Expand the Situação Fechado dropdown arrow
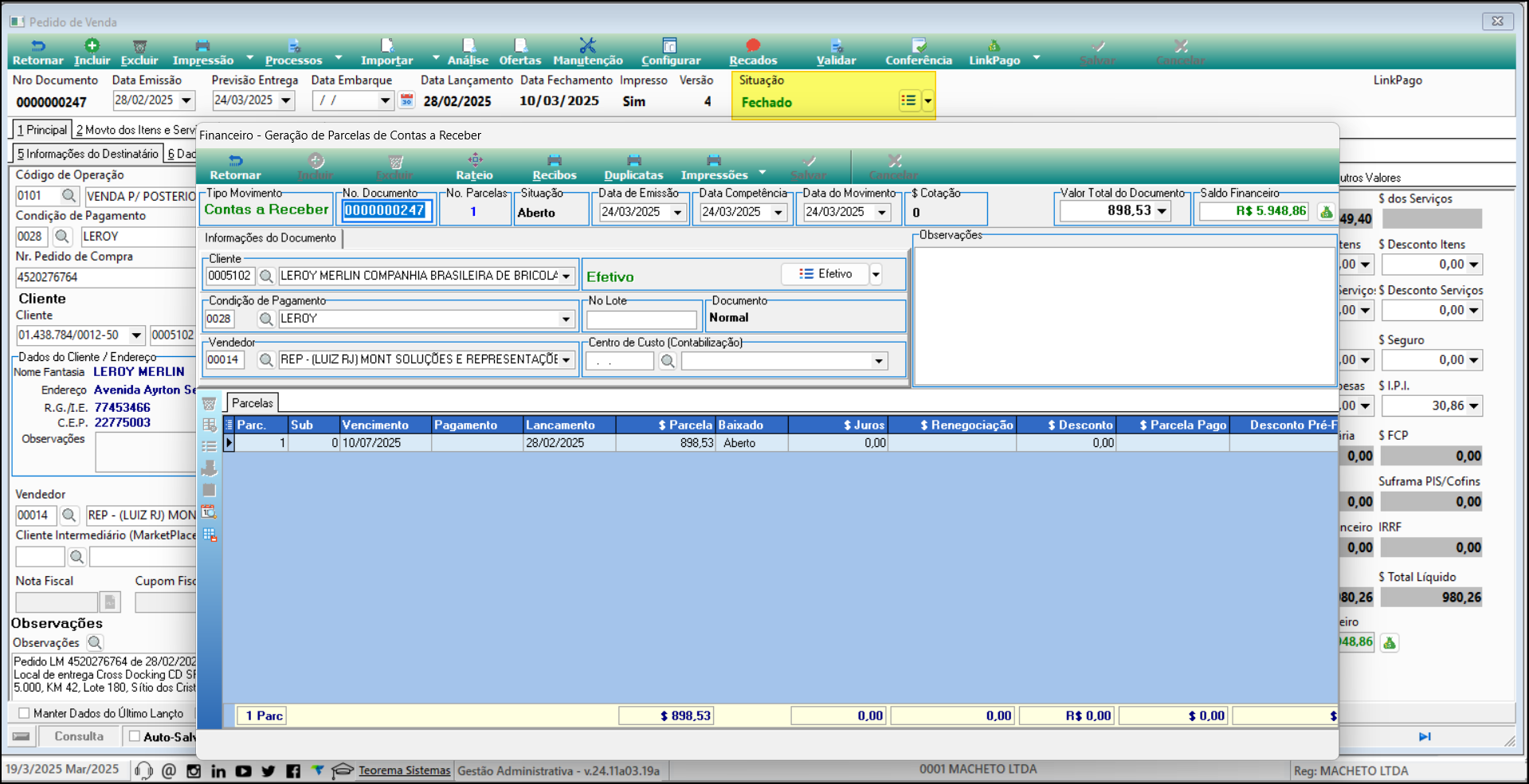This screenshot has height=784, width=1529. coord(928,101)
